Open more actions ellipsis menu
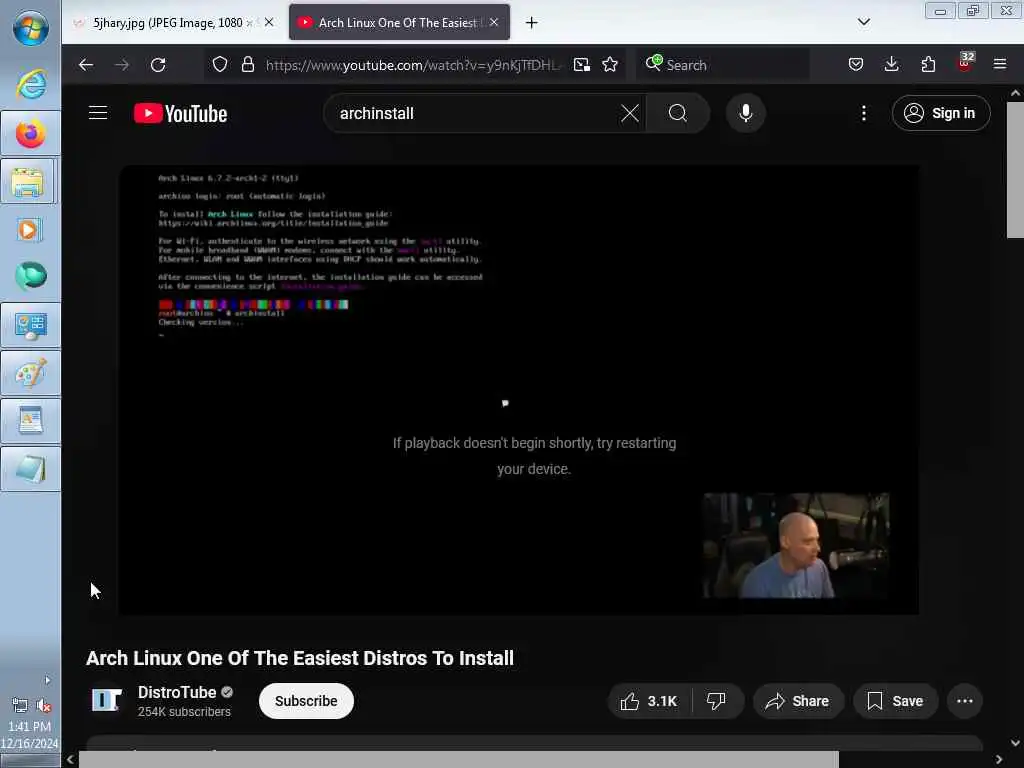This screenshot has height=768, width=1024. tap(965, 701)
